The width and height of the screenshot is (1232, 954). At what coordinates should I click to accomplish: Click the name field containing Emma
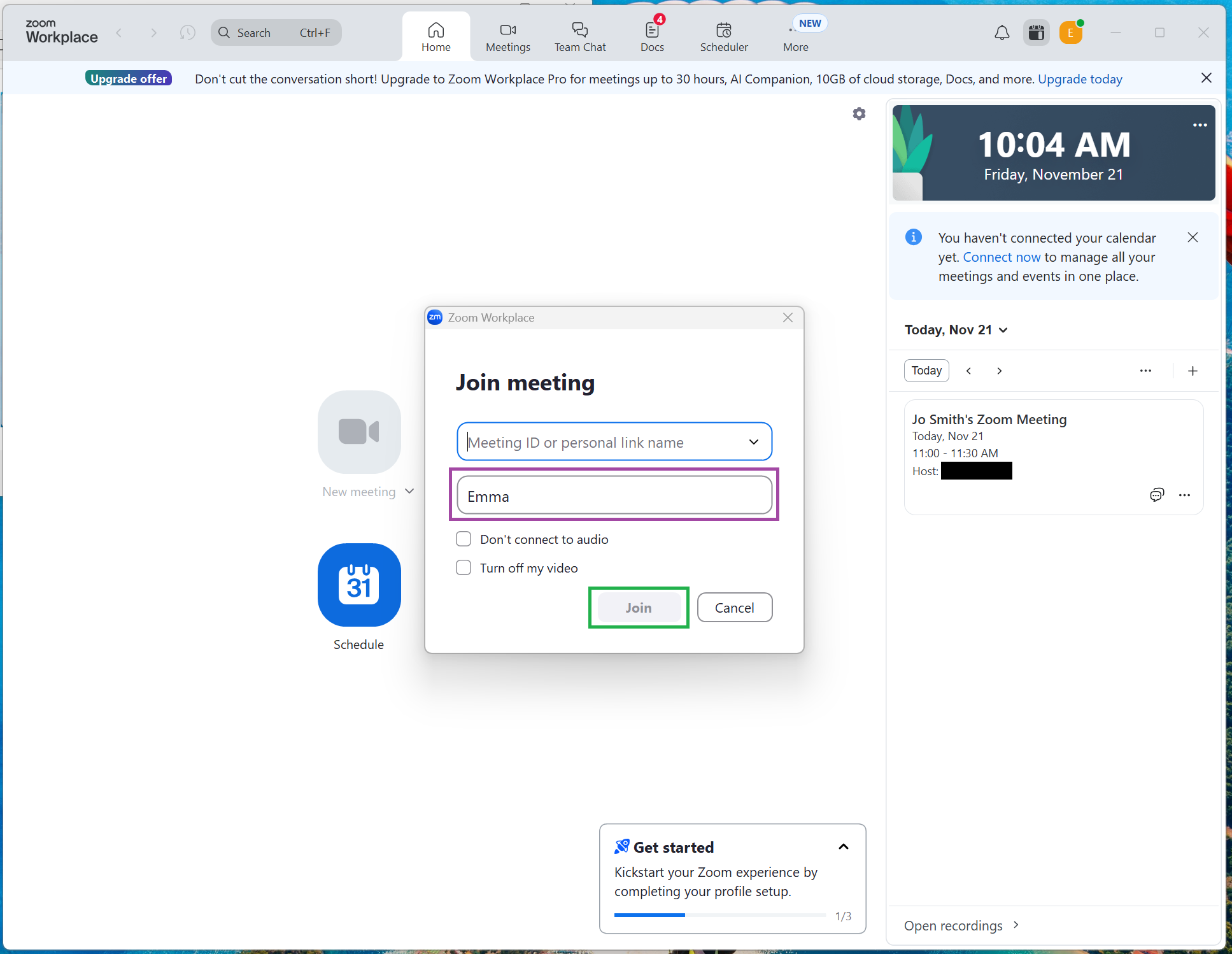pos(614,495)
